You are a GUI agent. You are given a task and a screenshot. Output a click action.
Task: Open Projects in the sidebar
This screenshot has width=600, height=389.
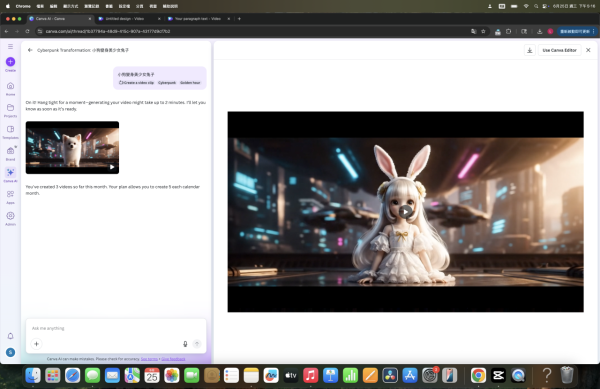pos(10,110)
